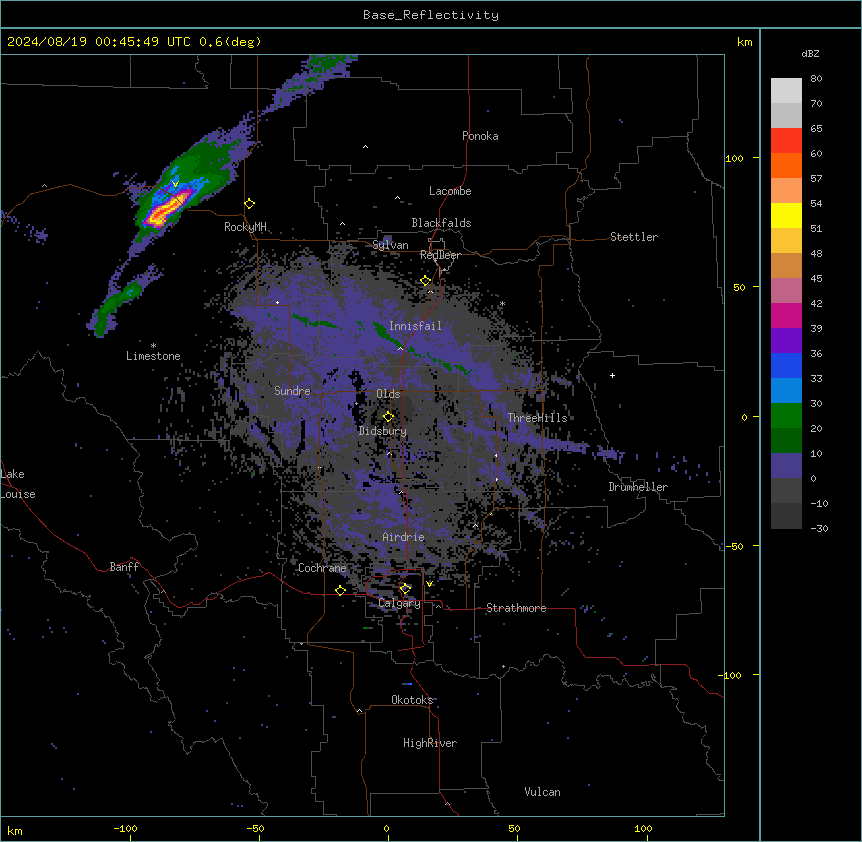The image size is (862, 842).
Task: Click the yellow V marker atop the storm cell
Action: (175, 184)
